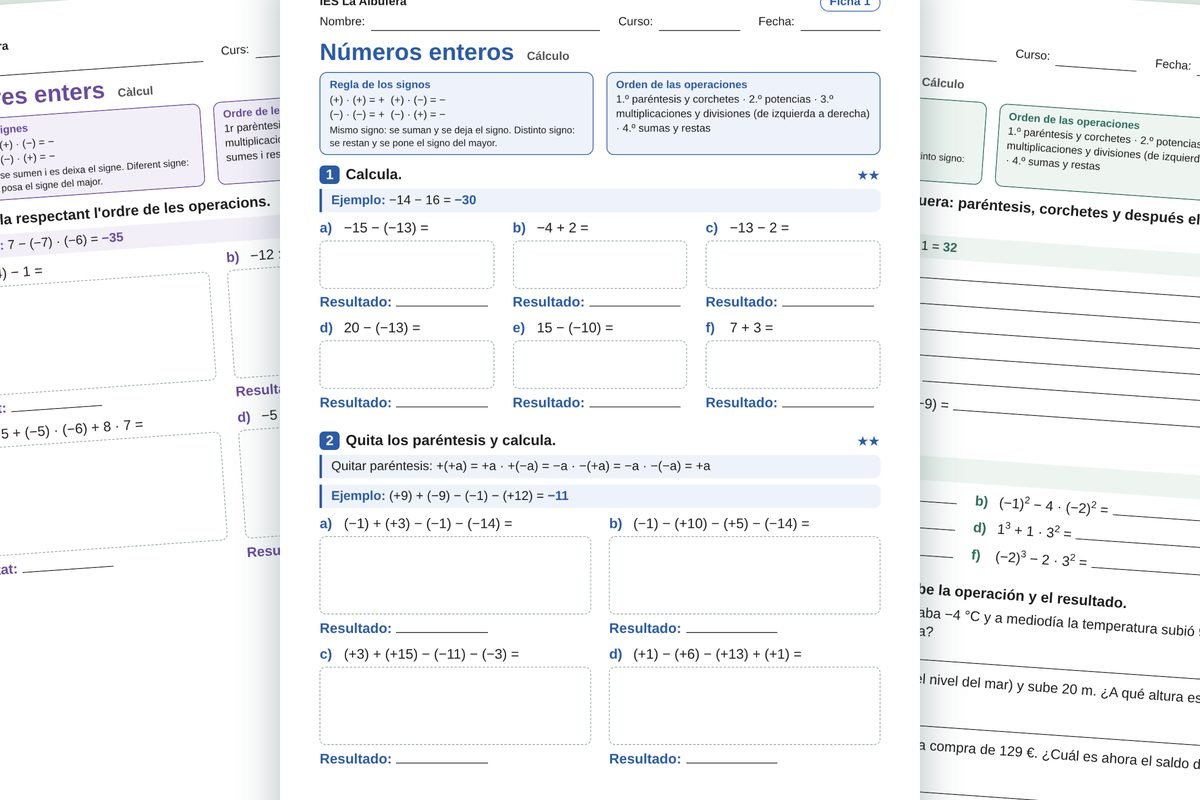This screenshot has height=800, width=1200.
Task: Click the Quita los paréntesis y calcula heading
Action: (451, 440)
